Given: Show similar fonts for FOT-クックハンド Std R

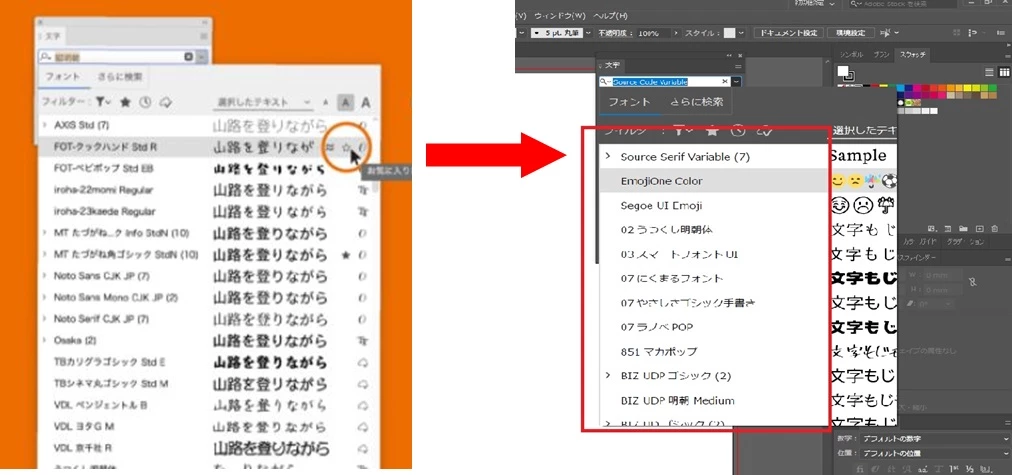Looking at the screenshot, I should pyautogui.click(x=330, y=148).
